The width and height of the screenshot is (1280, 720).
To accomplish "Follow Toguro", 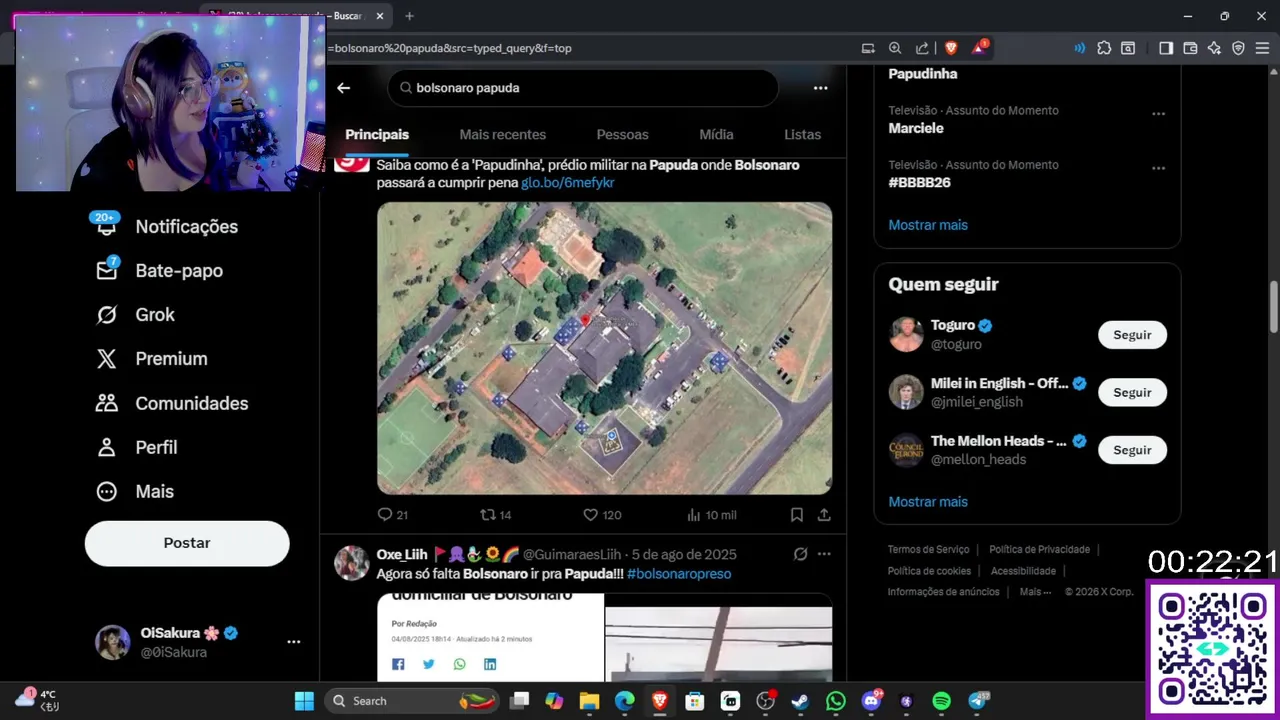I will (1132, 335).
